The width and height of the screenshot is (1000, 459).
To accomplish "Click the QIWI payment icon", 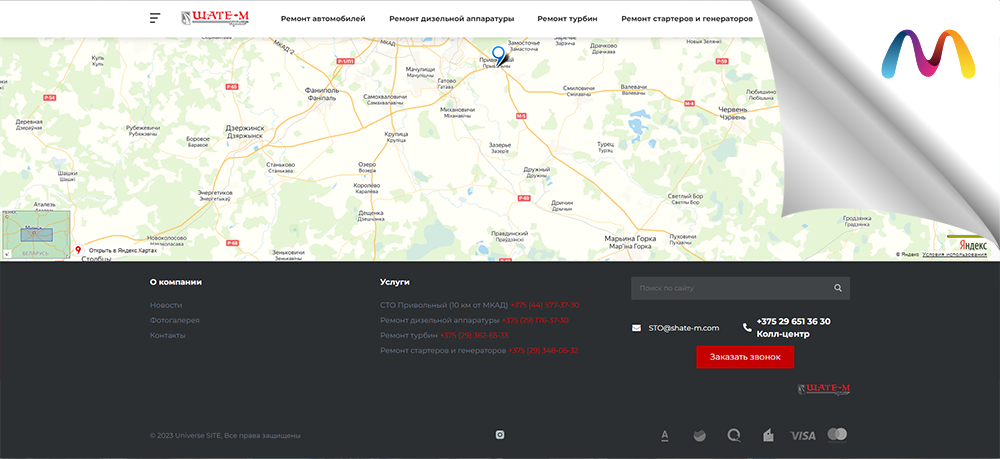I will (734, 435).
